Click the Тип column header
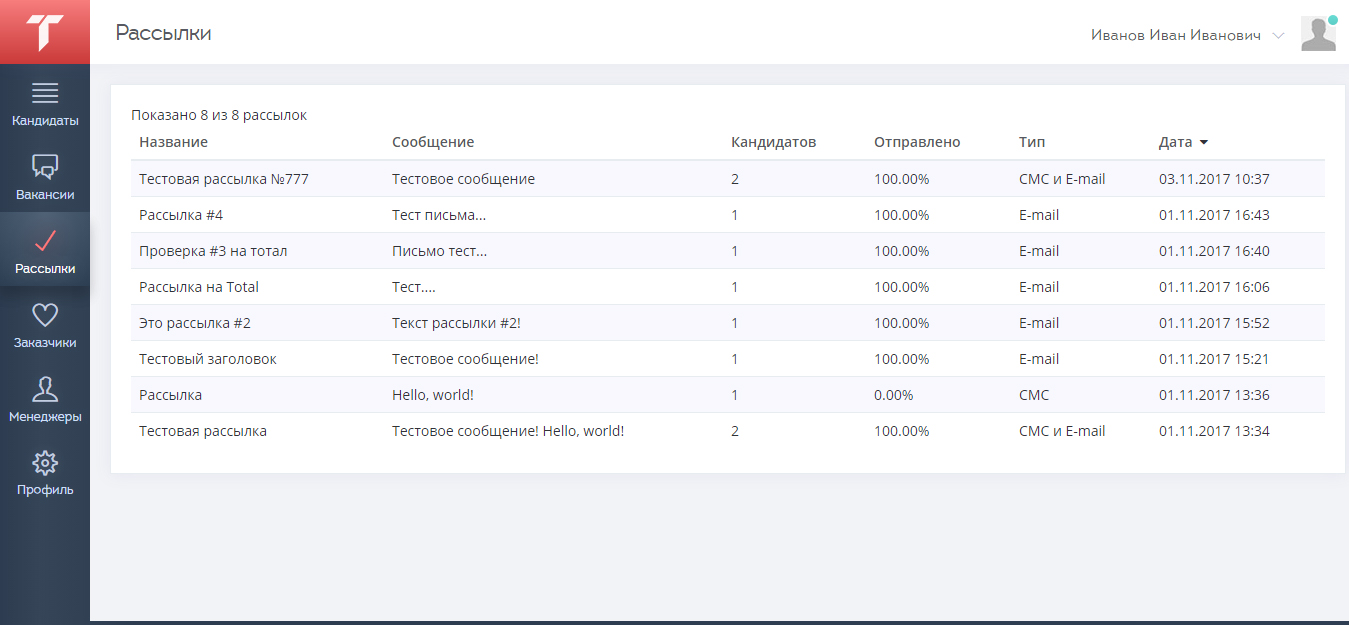The height and width of the screenshot is (625, 1349). pyautogui.click(x=1031, y=142)
